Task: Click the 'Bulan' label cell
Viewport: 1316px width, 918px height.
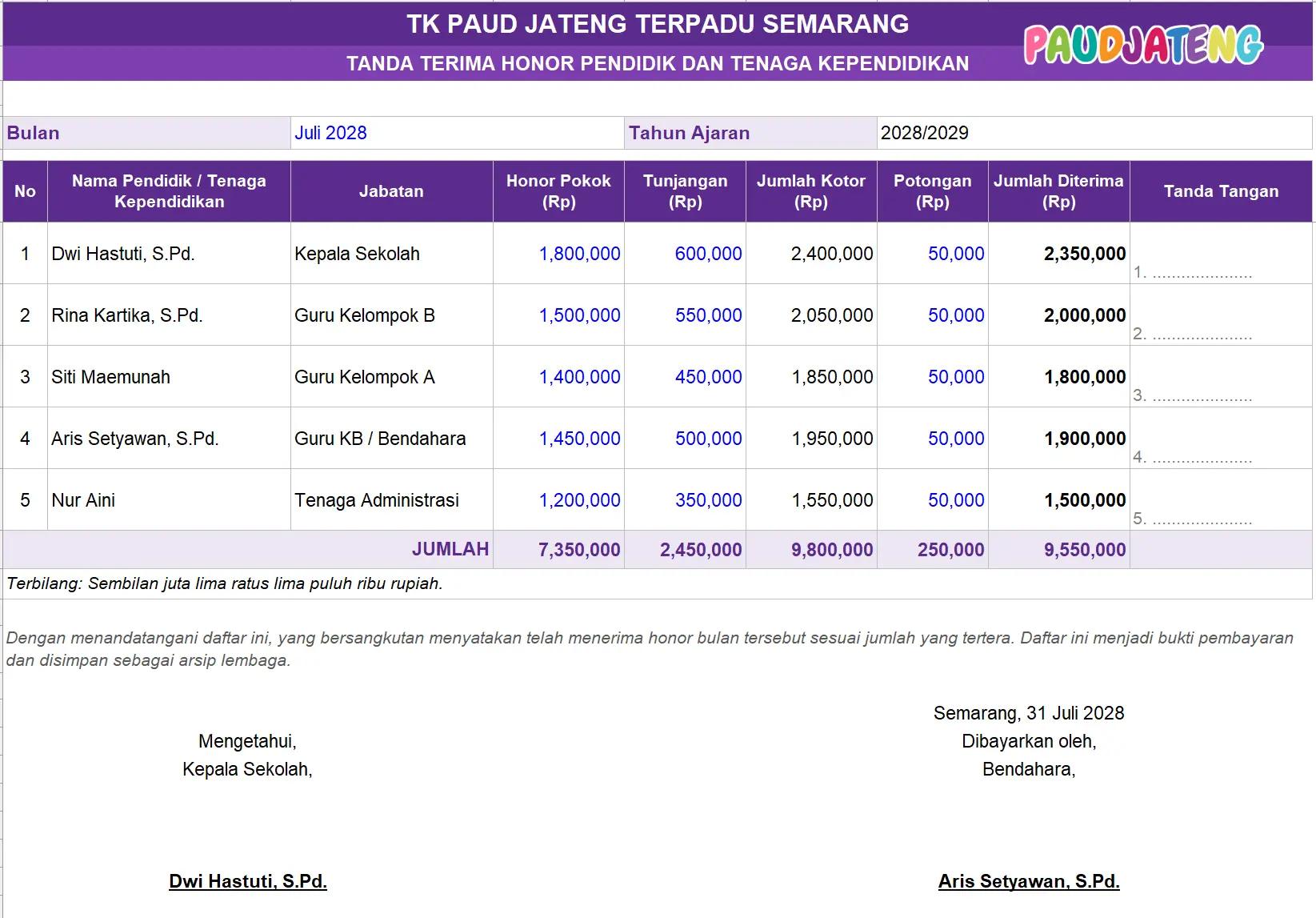Action: [146, 133]
